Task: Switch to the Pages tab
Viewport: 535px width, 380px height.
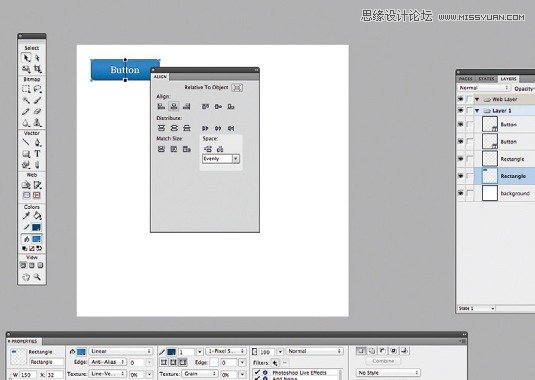Action: (466, 79)
